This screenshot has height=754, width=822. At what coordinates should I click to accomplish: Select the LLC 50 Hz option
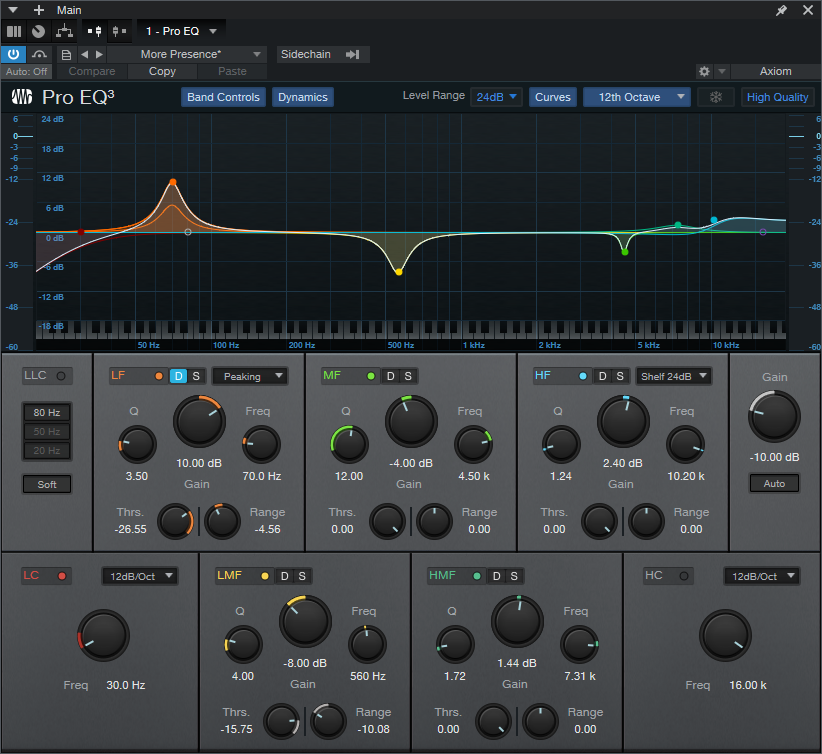pyautogui.click(x=47, y=432)
